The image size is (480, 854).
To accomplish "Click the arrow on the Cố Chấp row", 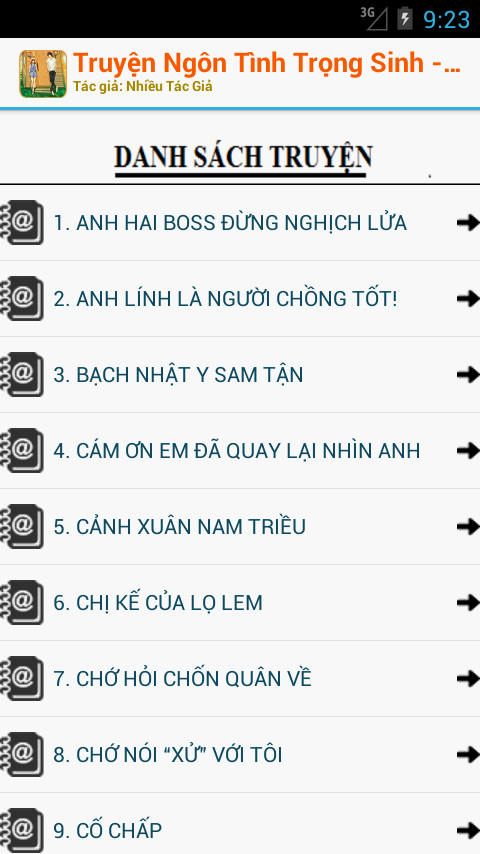I will 468,830.
